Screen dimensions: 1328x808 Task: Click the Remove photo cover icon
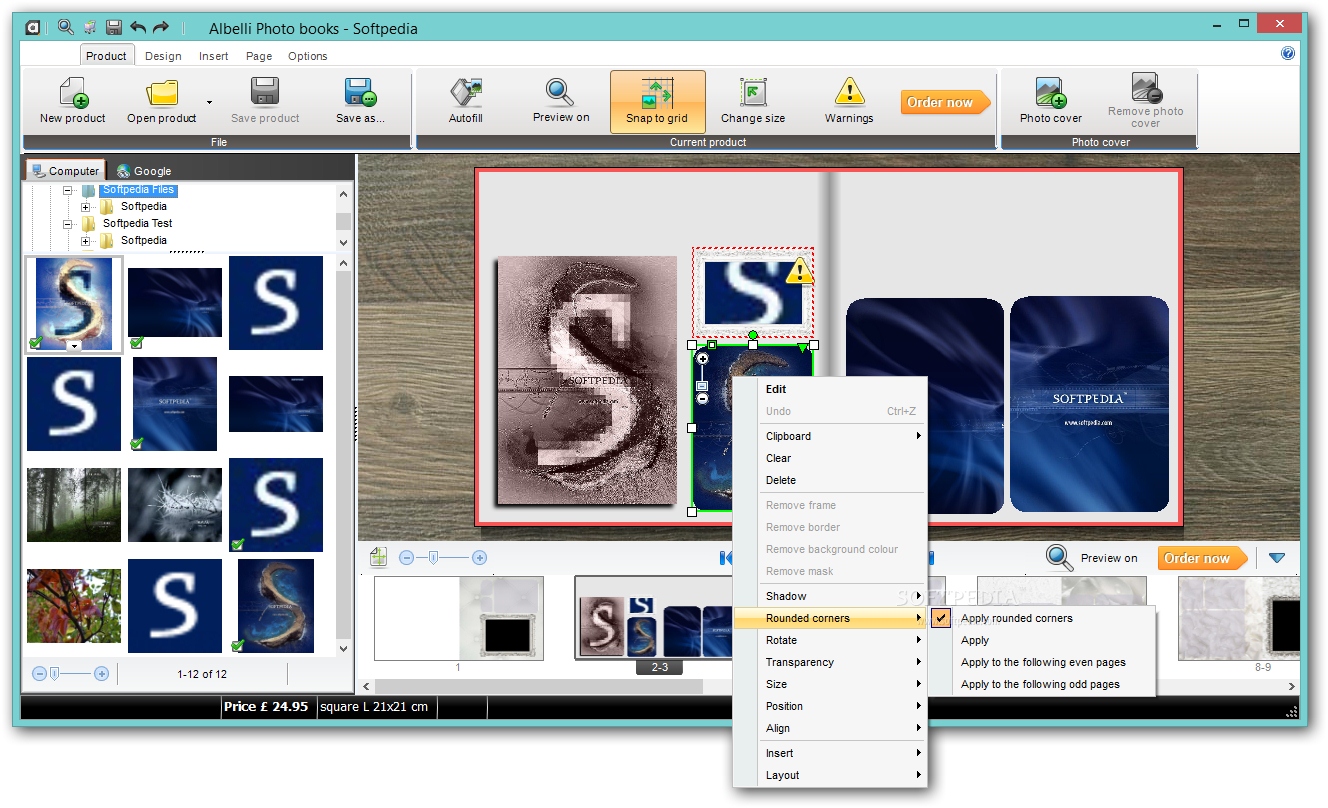[x=1146, y=88]
